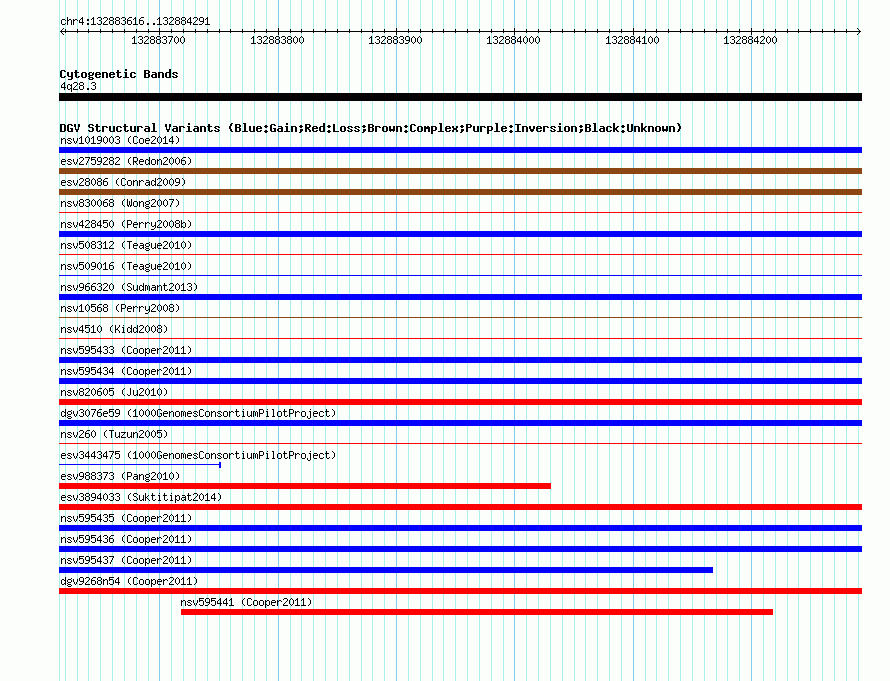Click the blue nsv595436 Cooper2011 bar
890x681 pixels.
click(460, 549)
